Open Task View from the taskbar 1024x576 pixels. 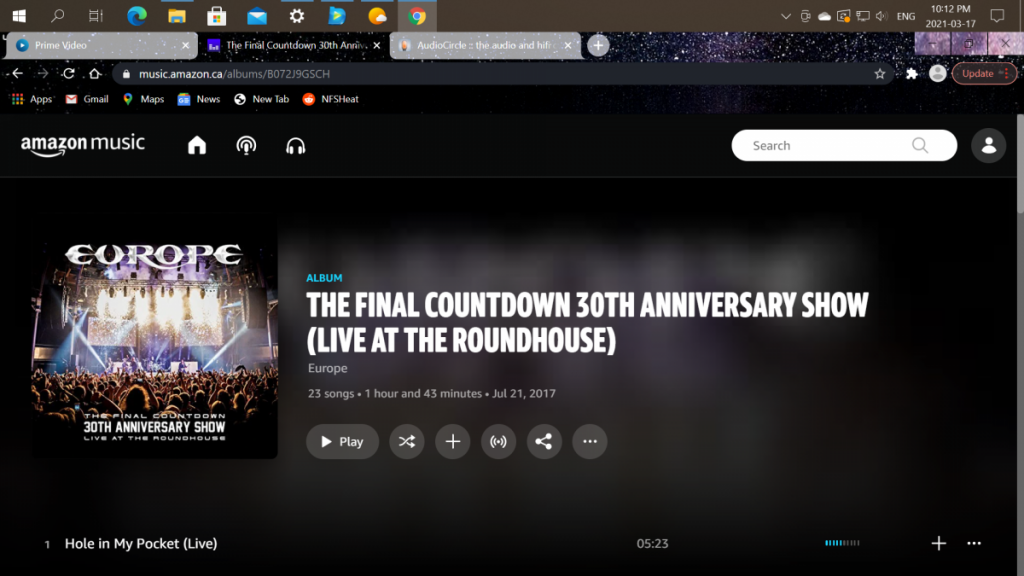(x=96, y=16)
